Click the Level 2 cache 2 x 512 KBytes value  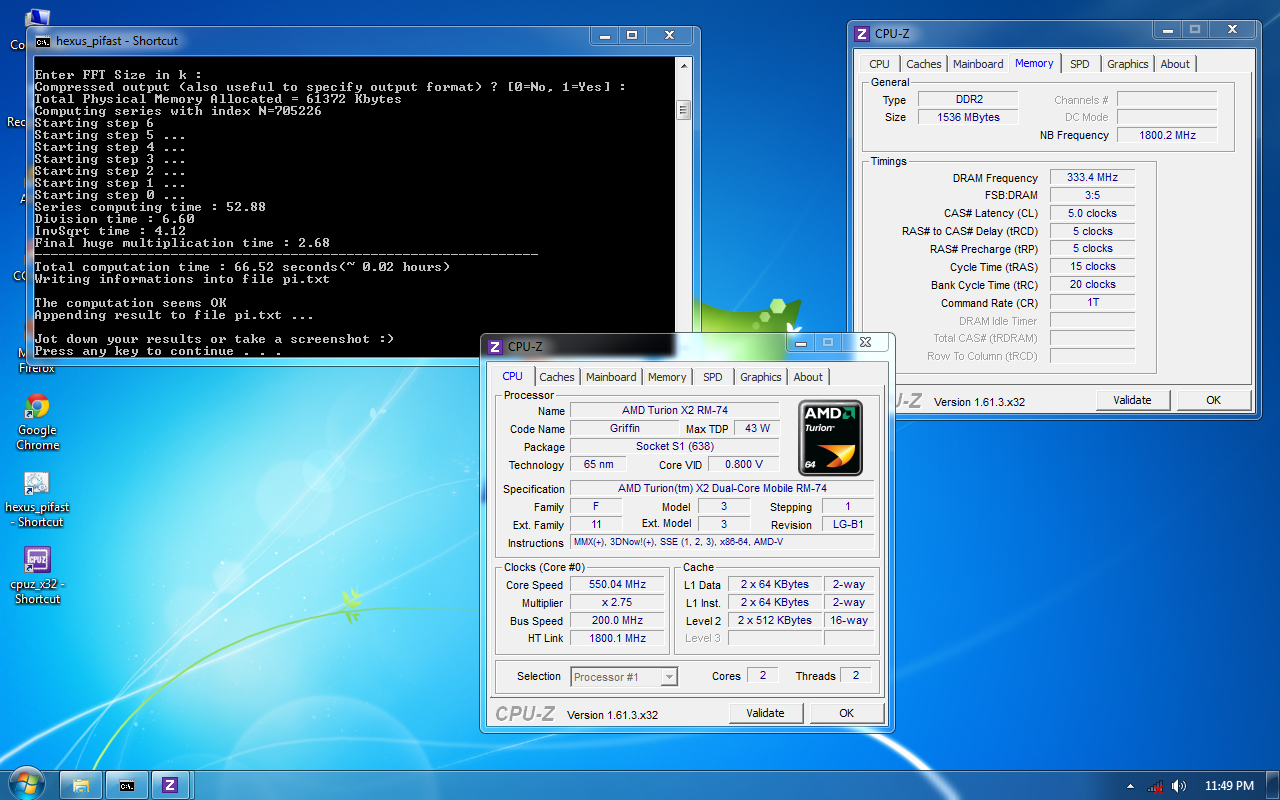[x=776, y=621]
